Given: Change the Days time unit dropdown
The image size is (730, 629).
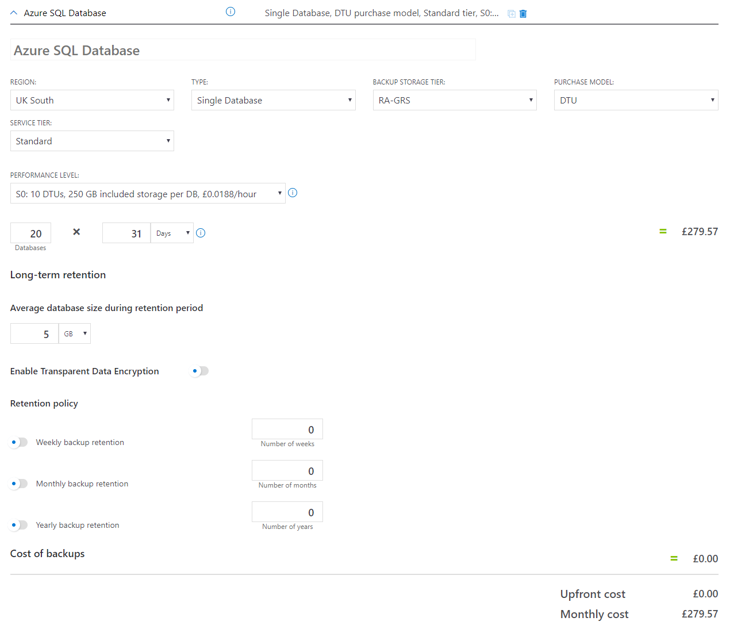Looking at the screenshot, I should point(172,233).
